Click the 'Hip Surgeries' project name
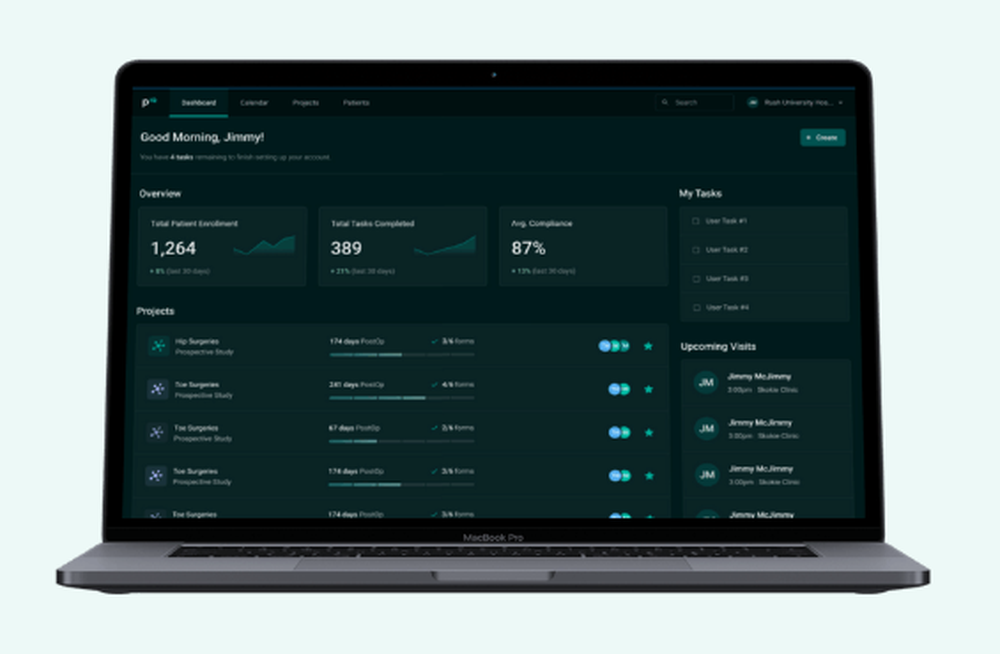Screen dimensions: 1000x654 [x=197, y=341]
